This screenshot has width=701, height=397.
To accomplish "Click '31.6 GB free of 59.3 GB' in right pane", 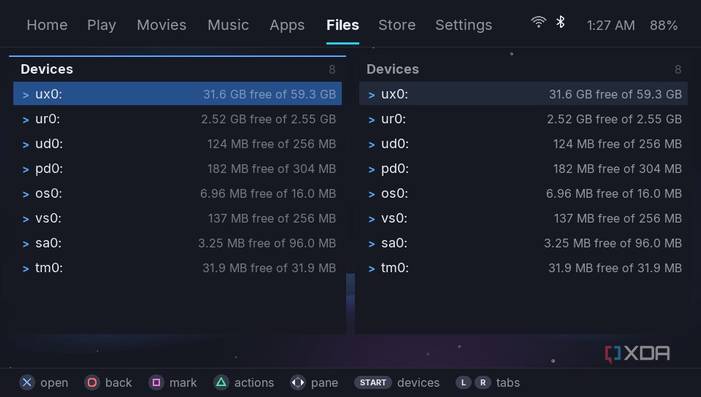I will 615,94.
